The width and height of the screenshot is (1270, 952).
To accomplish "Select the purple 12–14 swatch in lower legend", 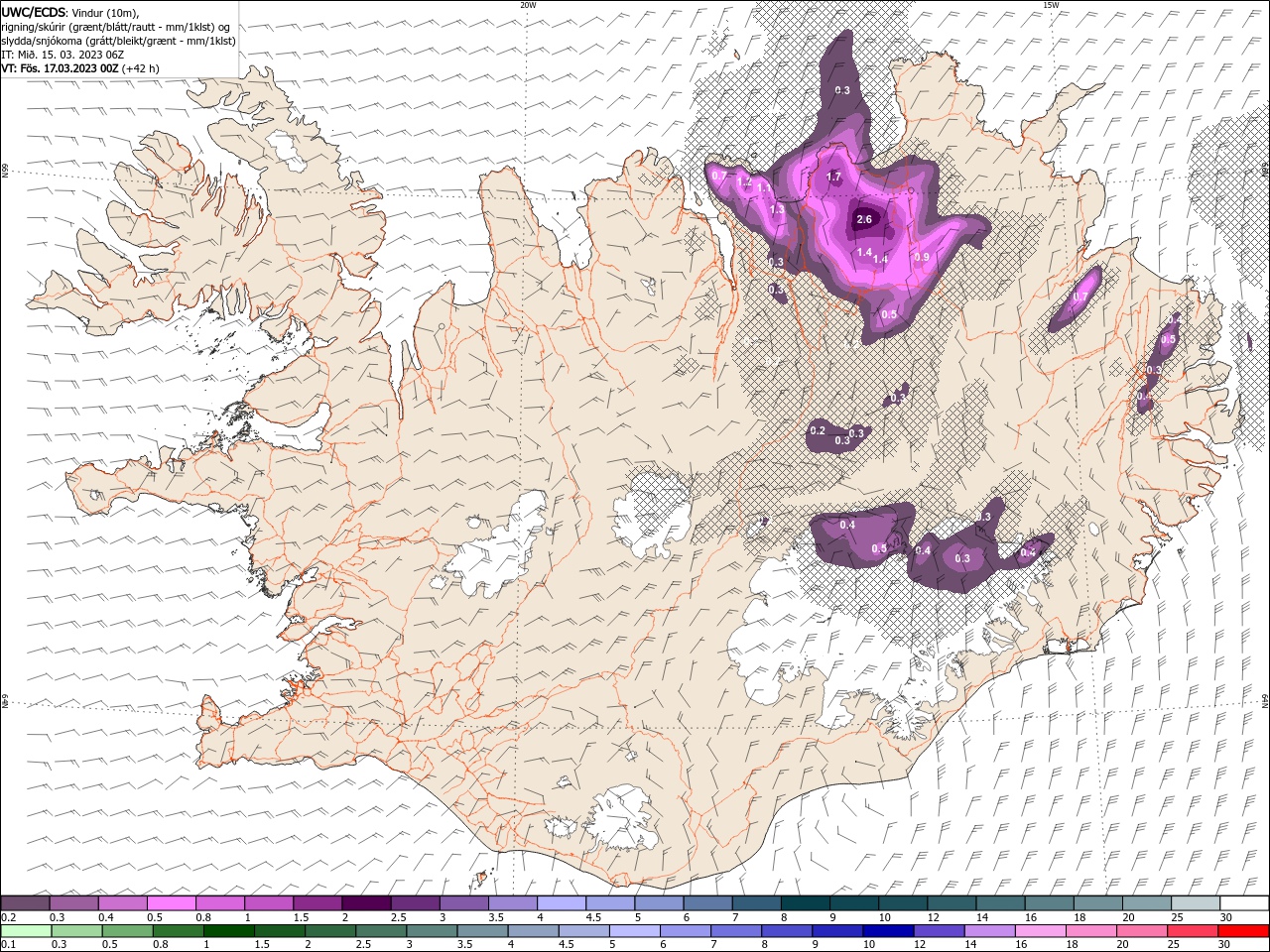I will [x=939, y=931].
